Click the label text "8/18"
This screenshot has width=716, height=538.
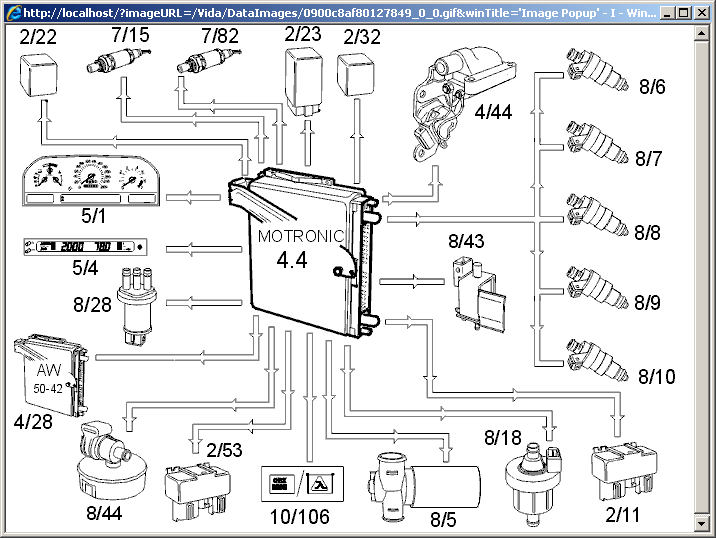click(x=503, y=438)
